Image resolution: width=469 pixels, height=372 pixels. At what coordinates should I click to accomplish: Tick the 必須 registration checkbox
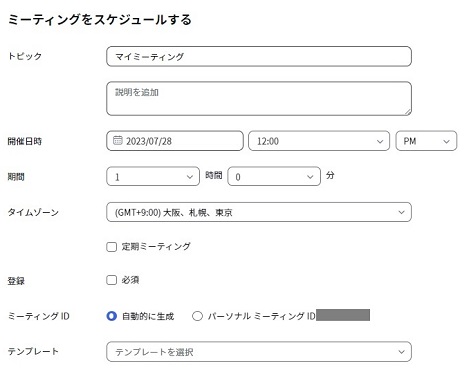[x=111, y=280]
